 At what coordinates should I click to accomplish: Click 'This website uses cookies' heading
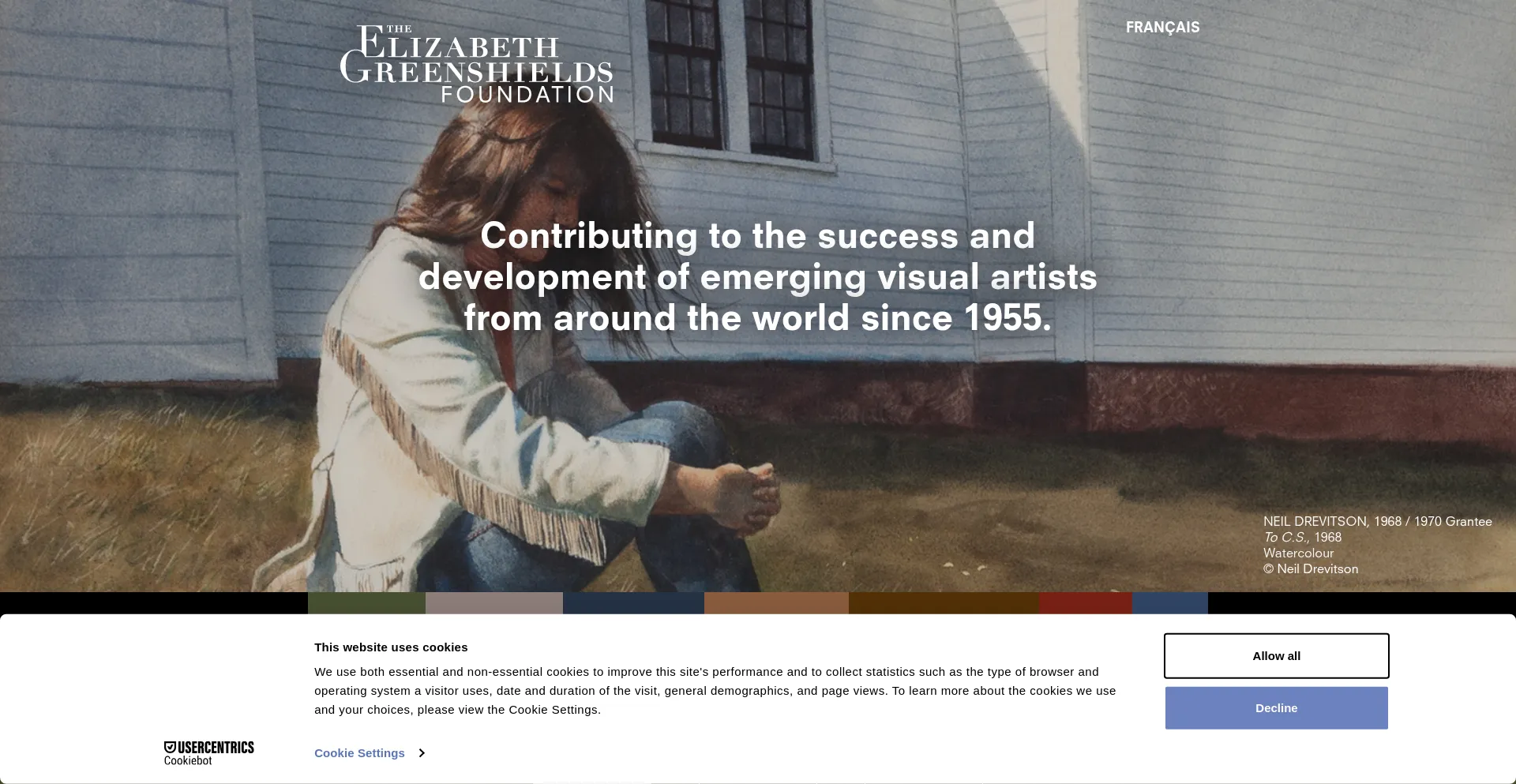(x=391, y=647)
